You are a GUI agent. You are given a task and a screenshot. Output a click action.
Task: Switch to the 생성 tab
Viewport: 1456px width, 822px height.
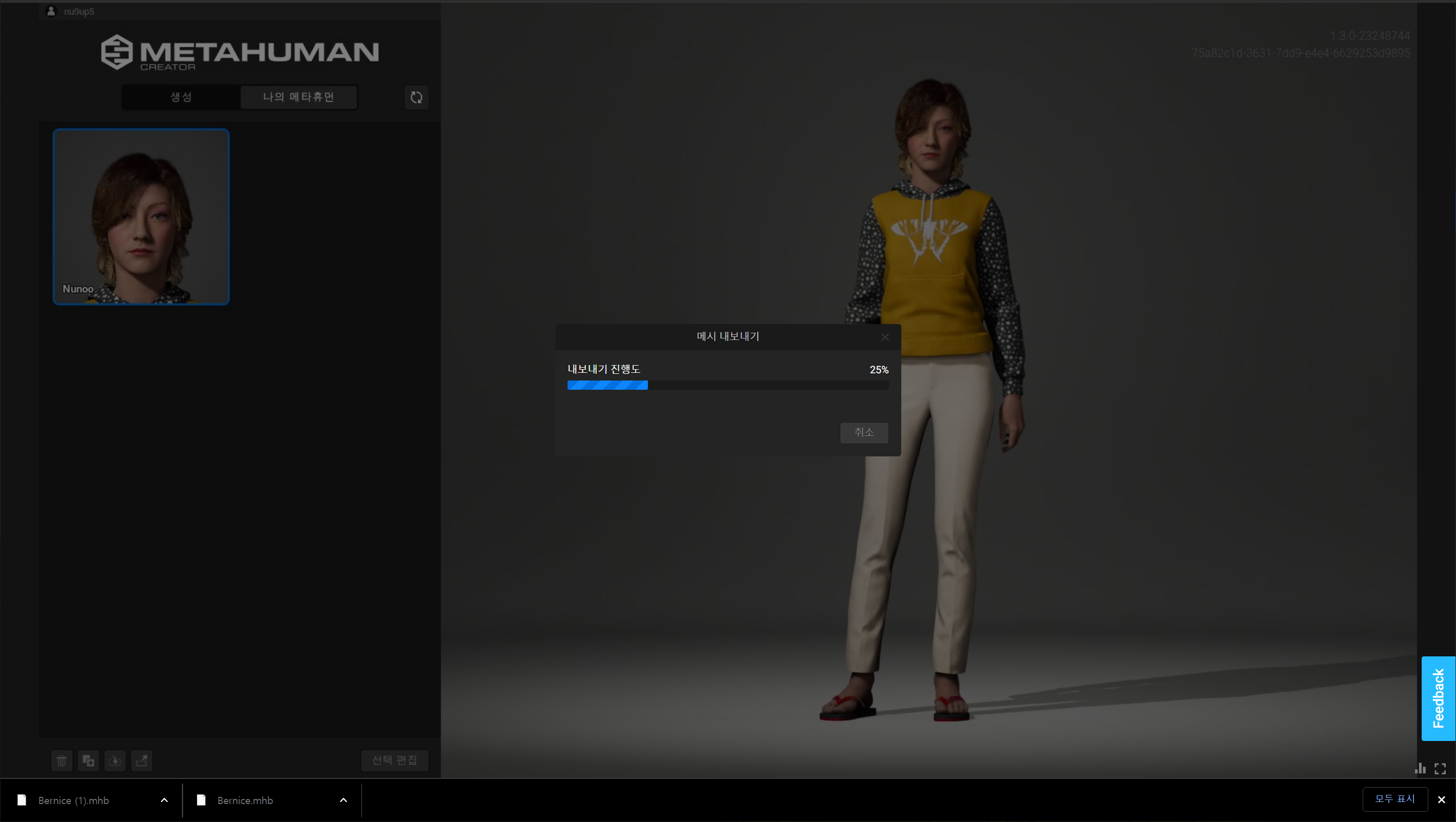point(181,97)
